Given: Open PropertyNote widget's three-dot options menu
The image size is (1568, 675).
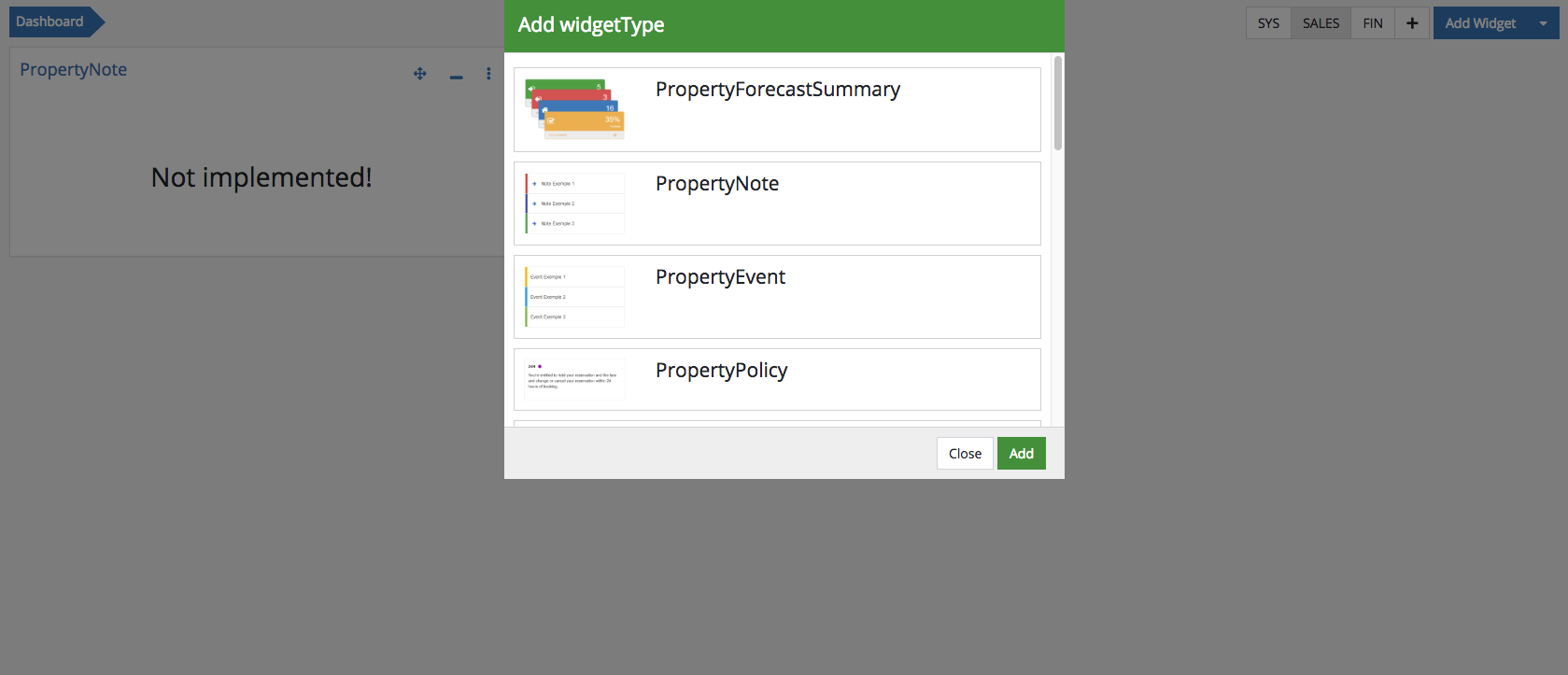Looking at the screenshot, I should 488,74.
